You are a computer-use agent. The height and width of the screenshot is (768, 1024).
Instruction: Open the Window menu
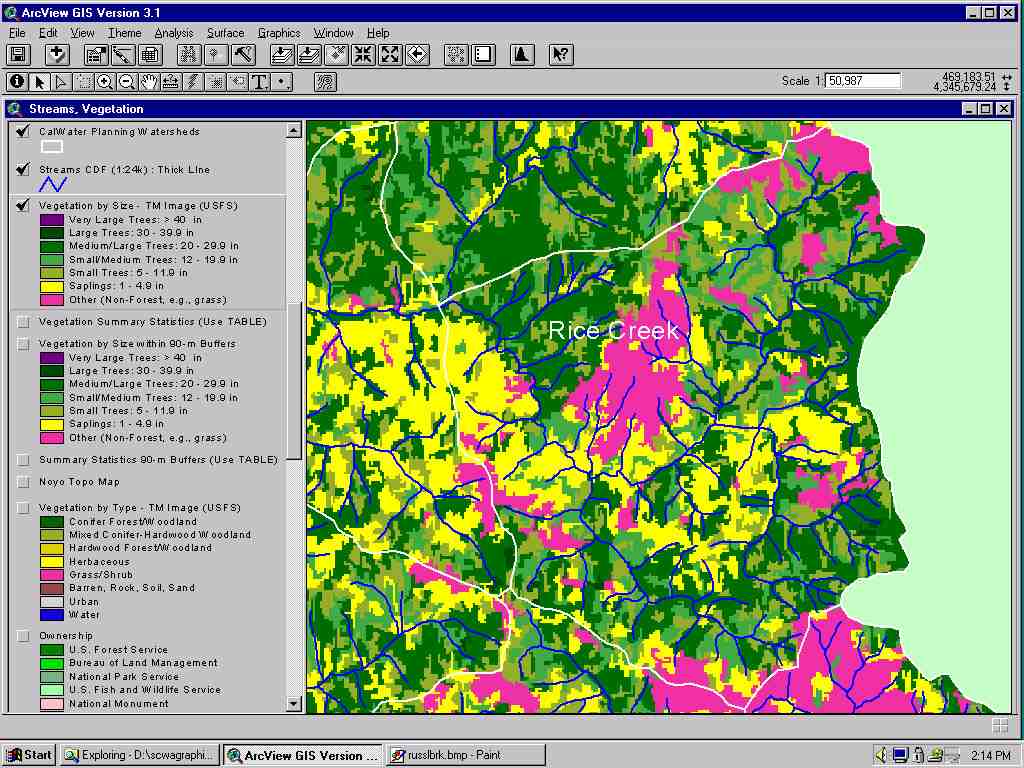click(333, 33)
